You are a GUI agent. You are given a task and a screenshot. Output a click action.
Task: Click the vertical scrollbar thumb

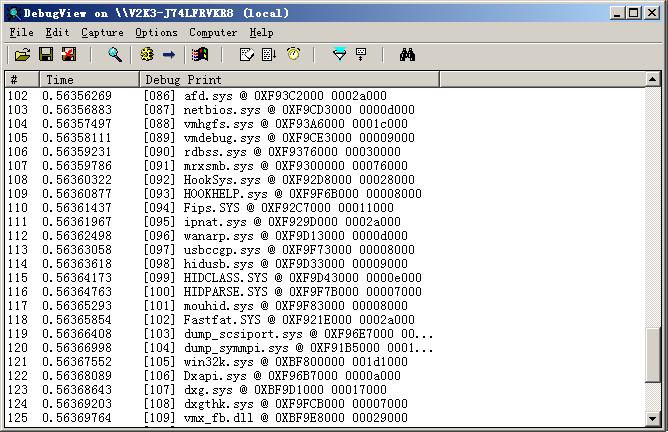[x=652, y=355]
